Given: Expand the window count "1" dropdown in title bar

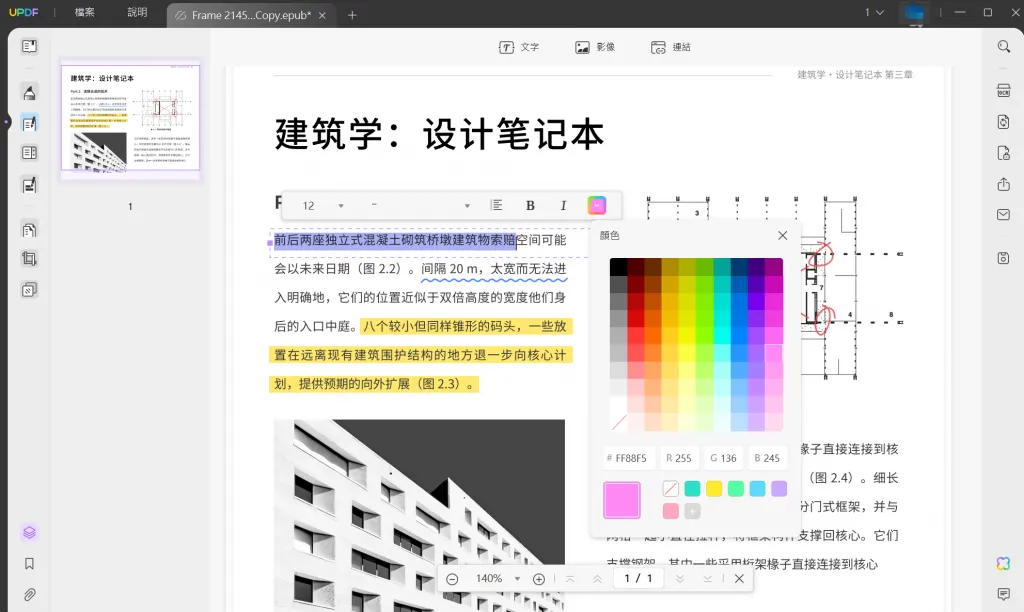Looking at the screenshot, I should [874, 12].
